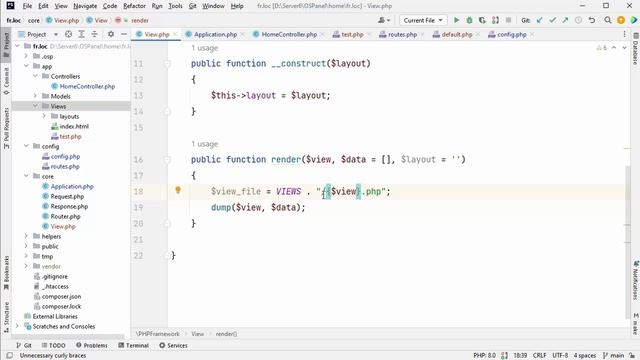
Task: Open IDE updates orange icon in toolbar
Action: click(x=621, y=20)
